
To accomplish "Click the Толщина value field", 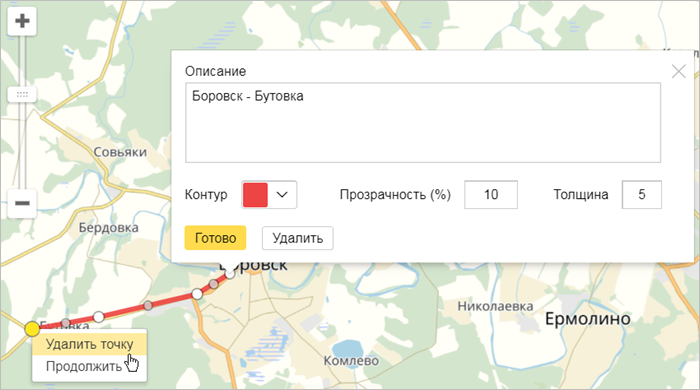I will pyautogui.click(x=642, y=195).
